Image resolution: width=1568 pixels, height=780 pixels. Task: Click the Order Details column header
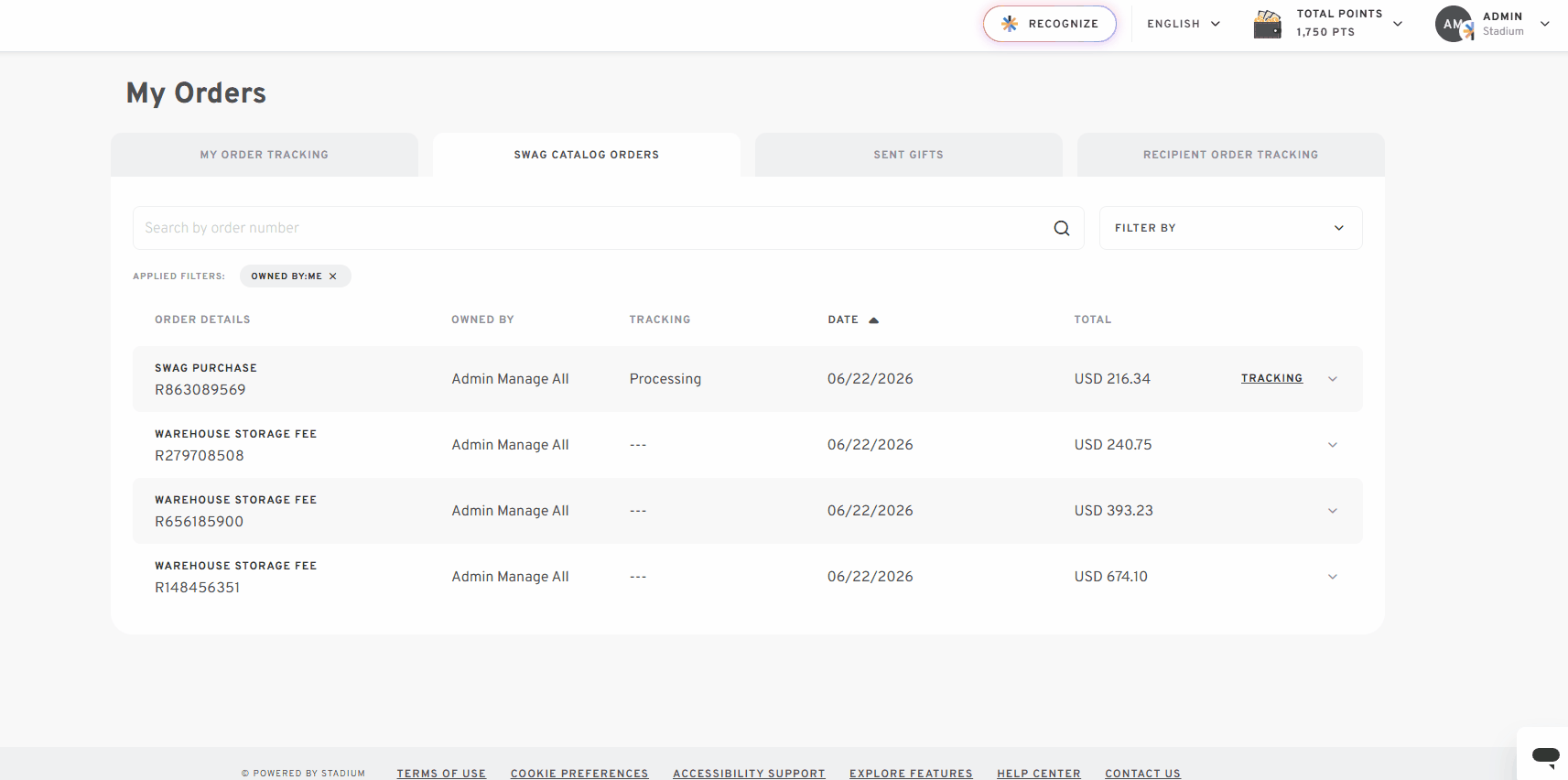(x=202, y=320)
